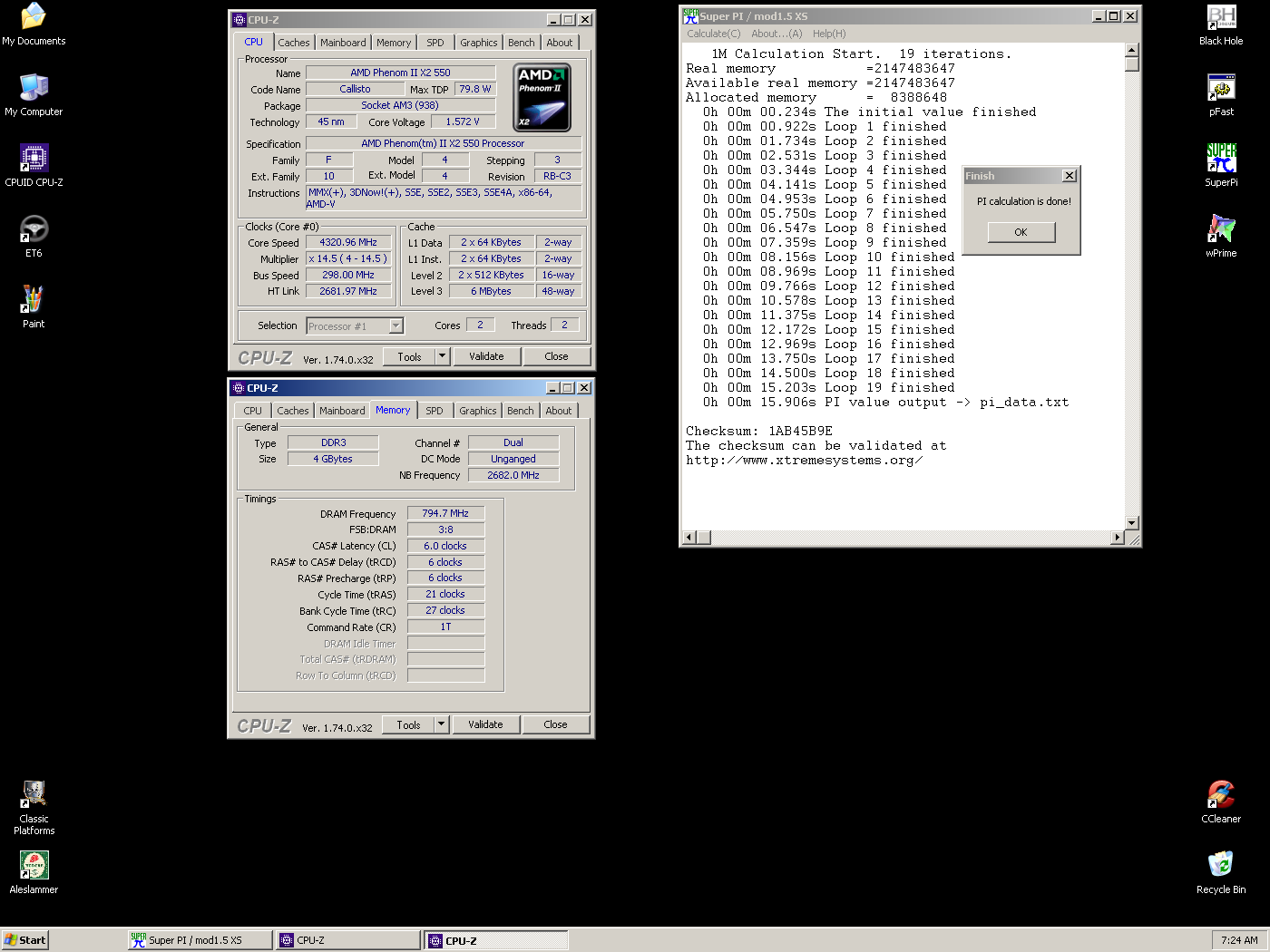This screenshot has width=1270, height=952.
Task: Select the ET6 desktop shortcut
Action: coord(34,237)
